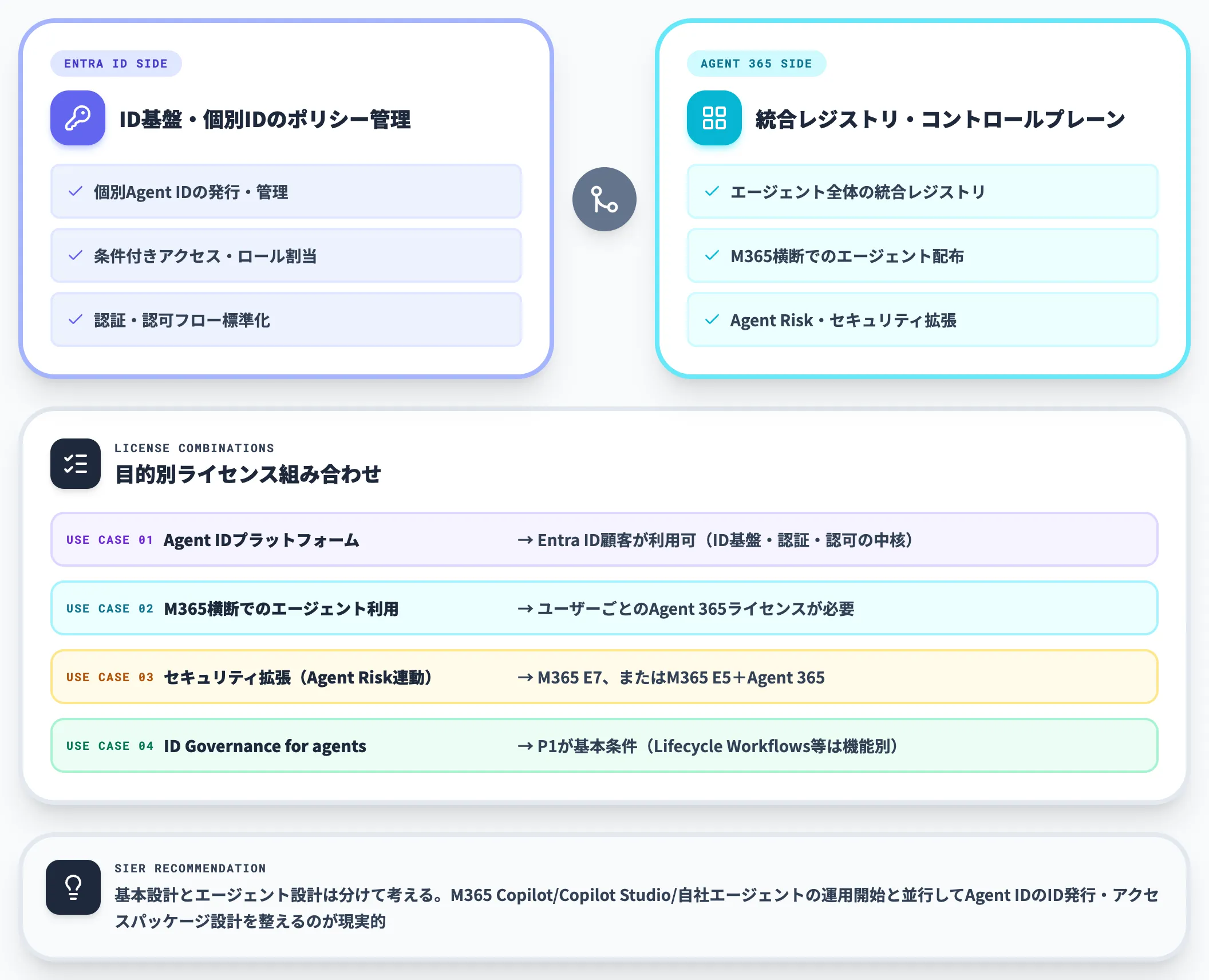This screenshot has width=1209, height=980.
Task: Click the ENTRA ID SIDE badge
Action: 116,64
